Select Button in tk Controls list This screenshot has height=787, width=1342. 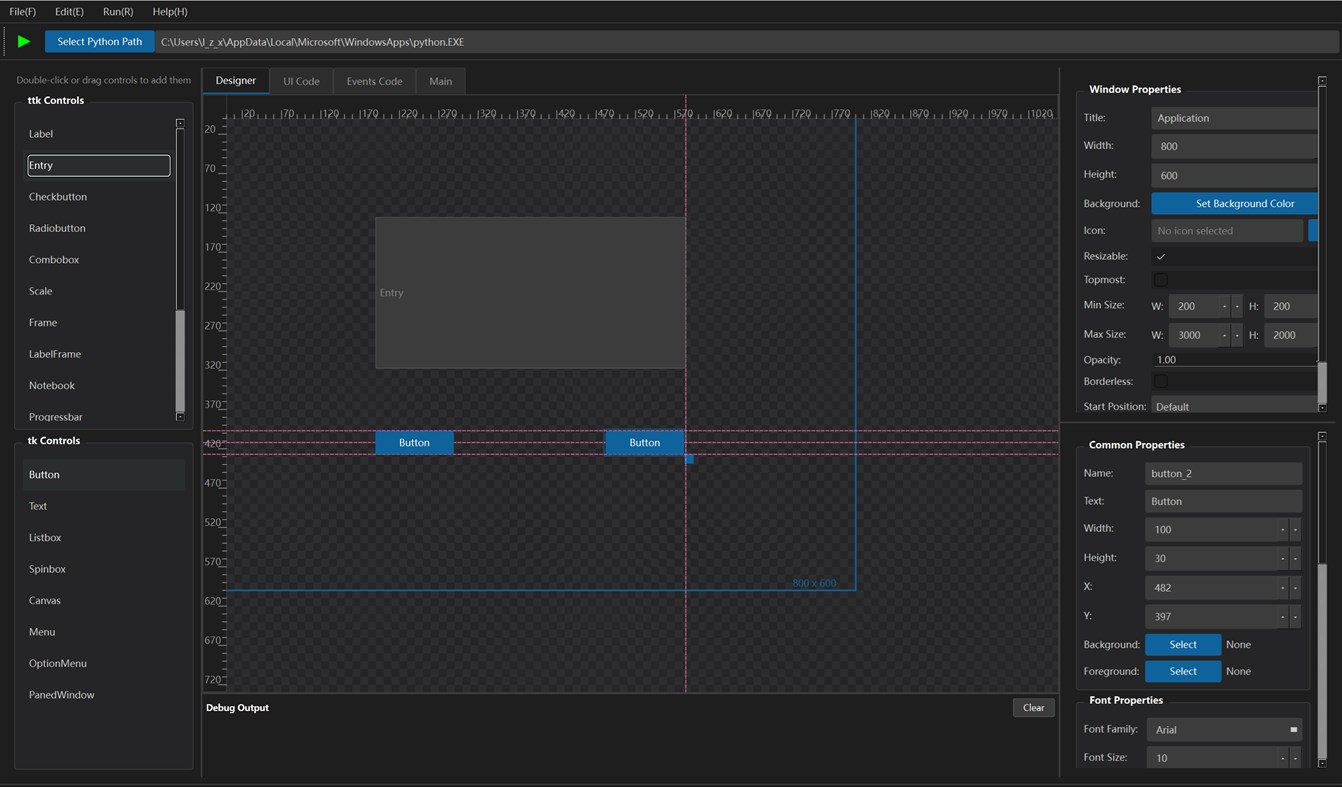[104, 475]
